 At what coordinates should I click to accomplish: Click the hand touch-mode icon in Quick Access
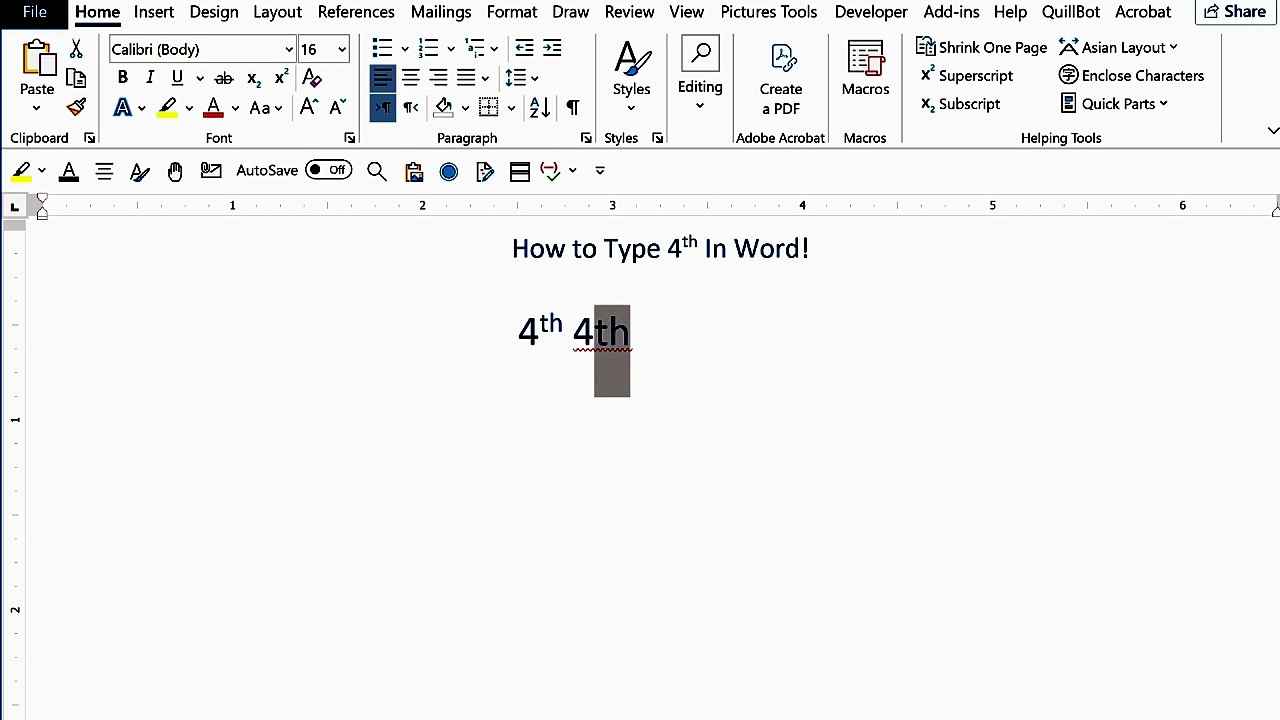click(x=175, y=171)
